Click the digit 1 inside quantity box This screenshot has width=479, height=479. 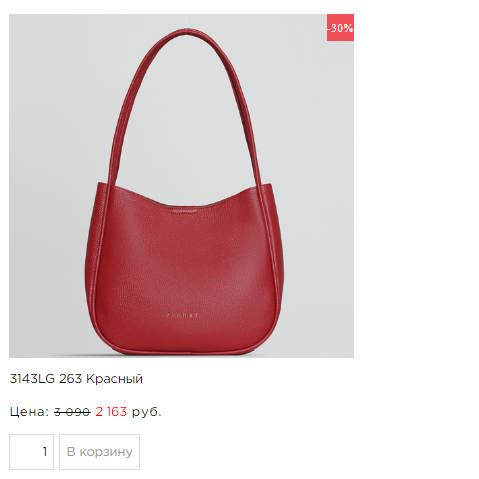click(x=45, y=452)
